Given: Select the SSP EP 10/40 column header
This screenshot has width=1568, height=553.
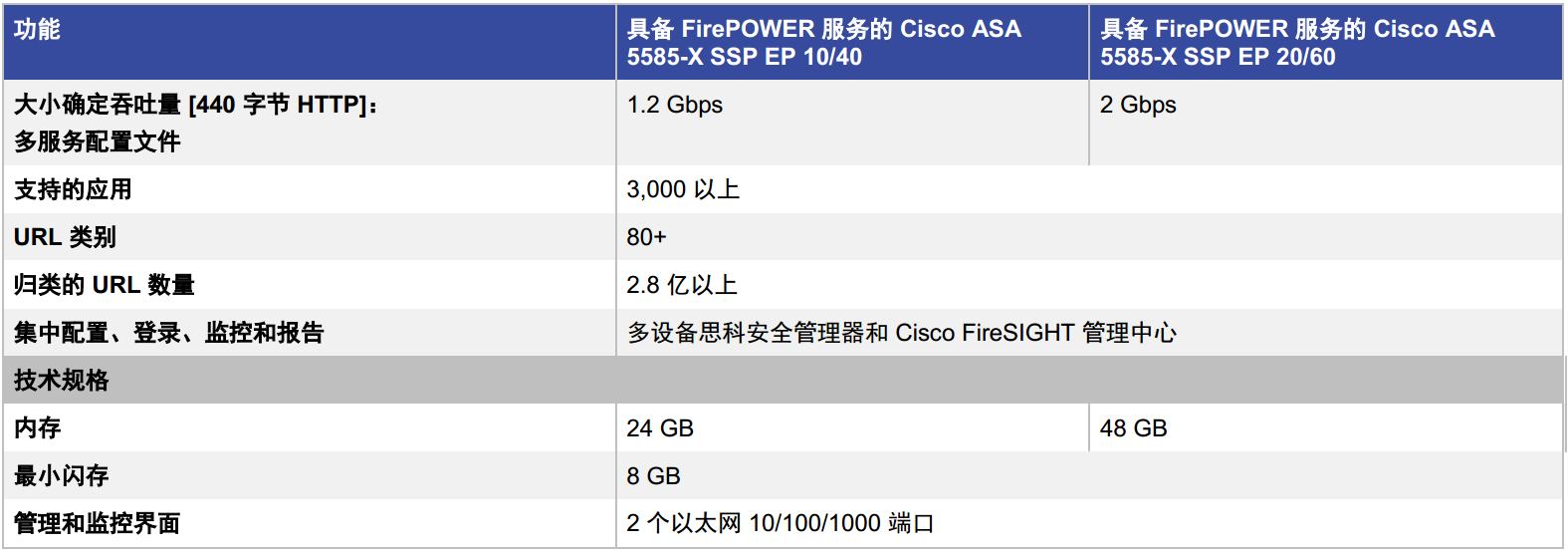Looking at the screenshot, I should 852,43.
